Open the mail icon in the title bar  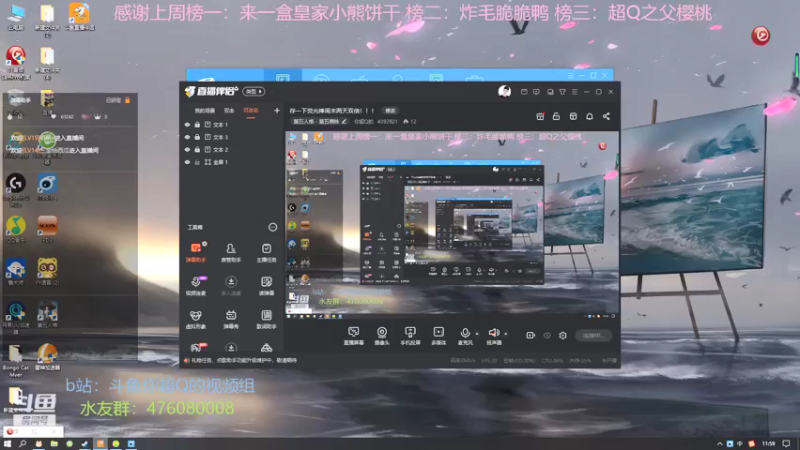[524, 92]
